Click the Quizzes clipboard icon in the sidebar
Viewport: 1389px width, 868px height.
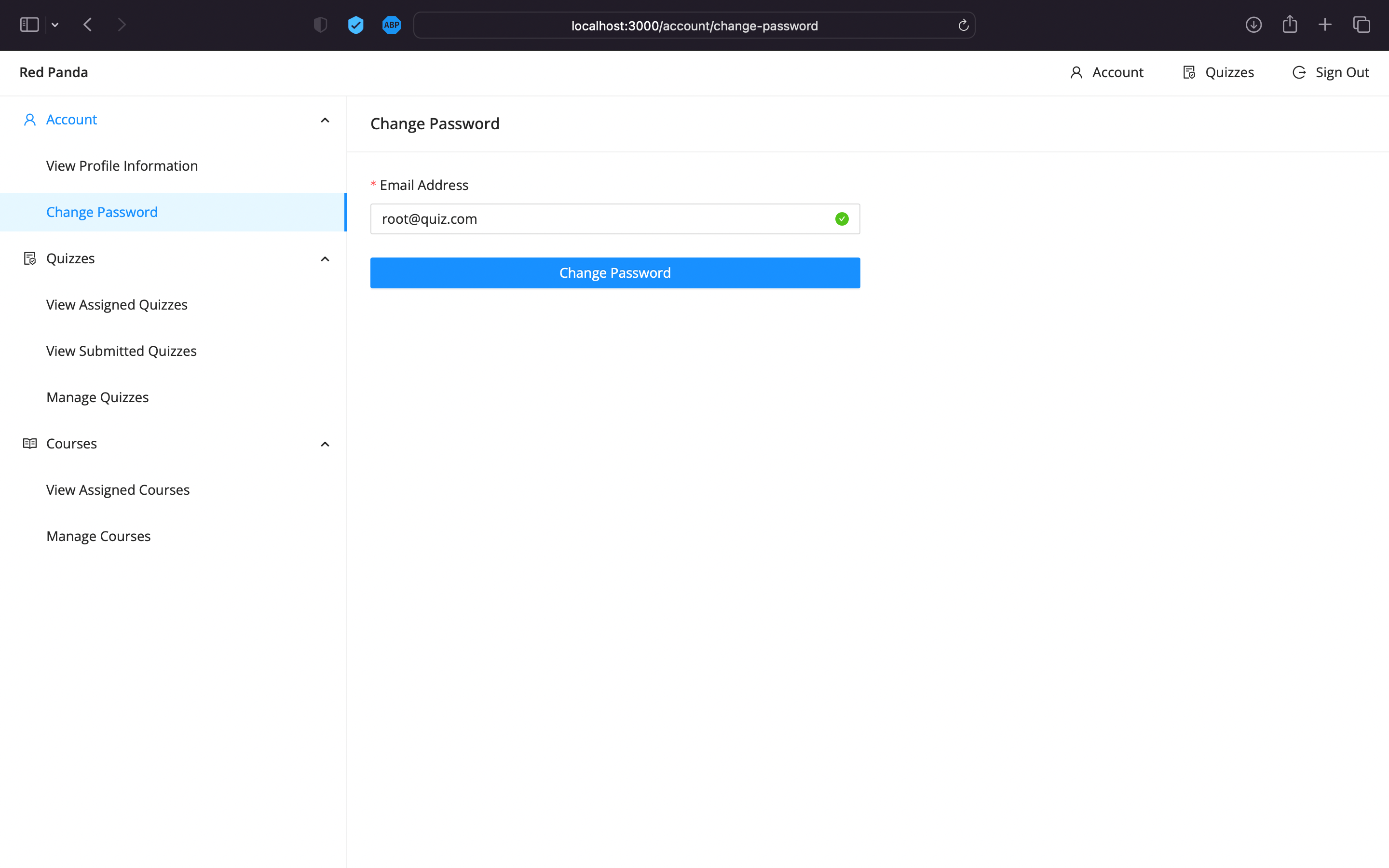(x=29, y=258)
